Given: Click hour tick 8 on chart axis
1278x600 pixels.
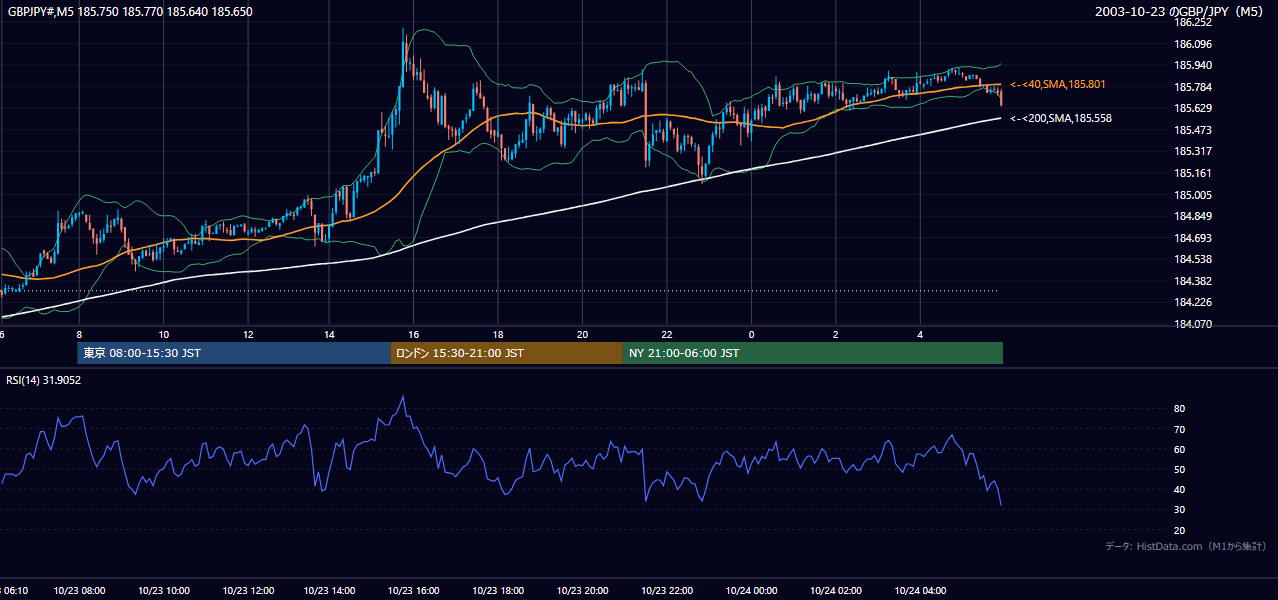Looking at the screenshot, I should [x=79, y=334].
